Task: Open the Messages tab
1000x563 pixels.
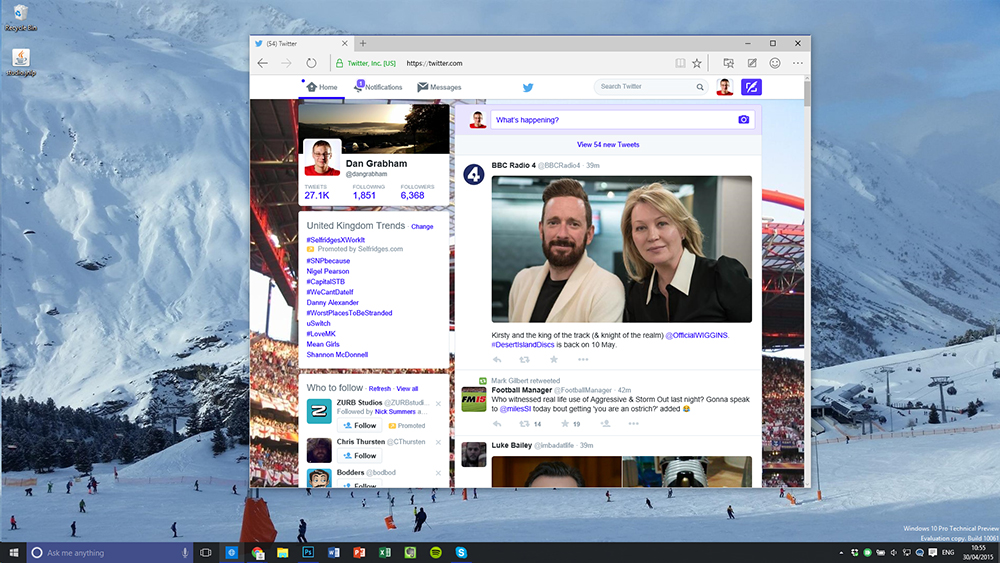Action: pos(439,87)
